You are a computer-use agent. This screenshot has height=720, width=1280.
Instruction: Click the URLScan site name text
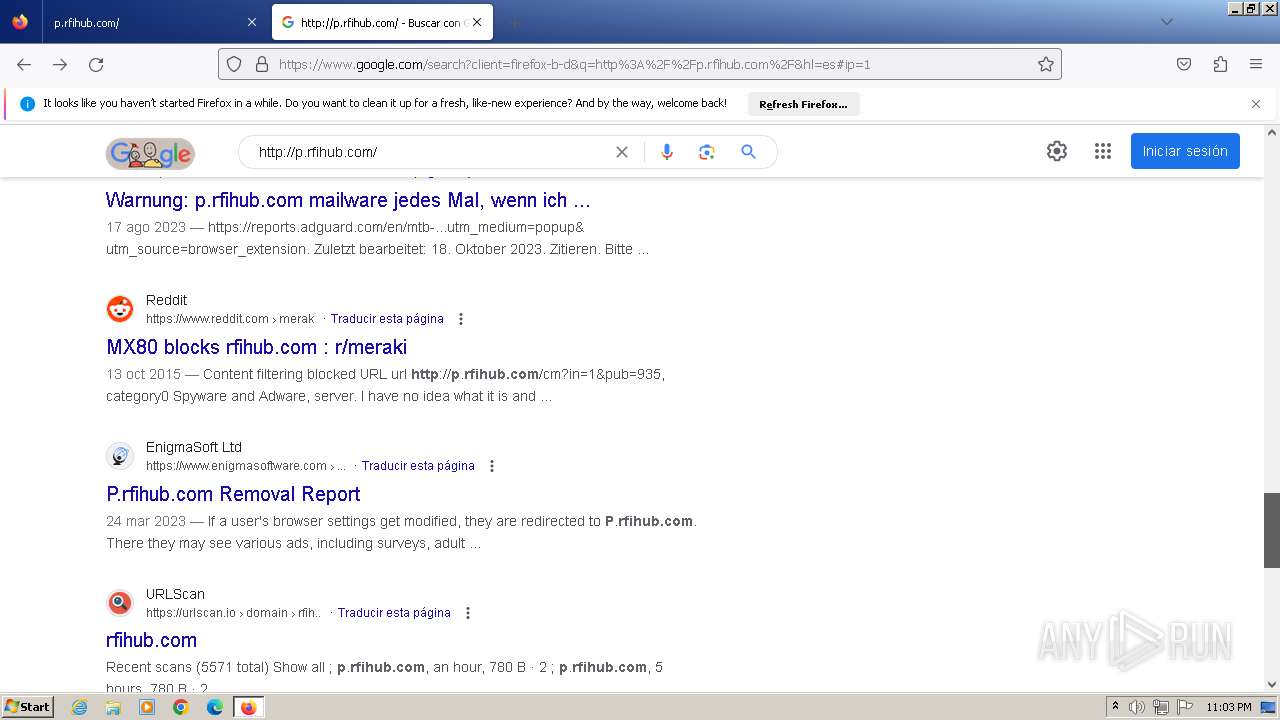[x=175, y=594]
